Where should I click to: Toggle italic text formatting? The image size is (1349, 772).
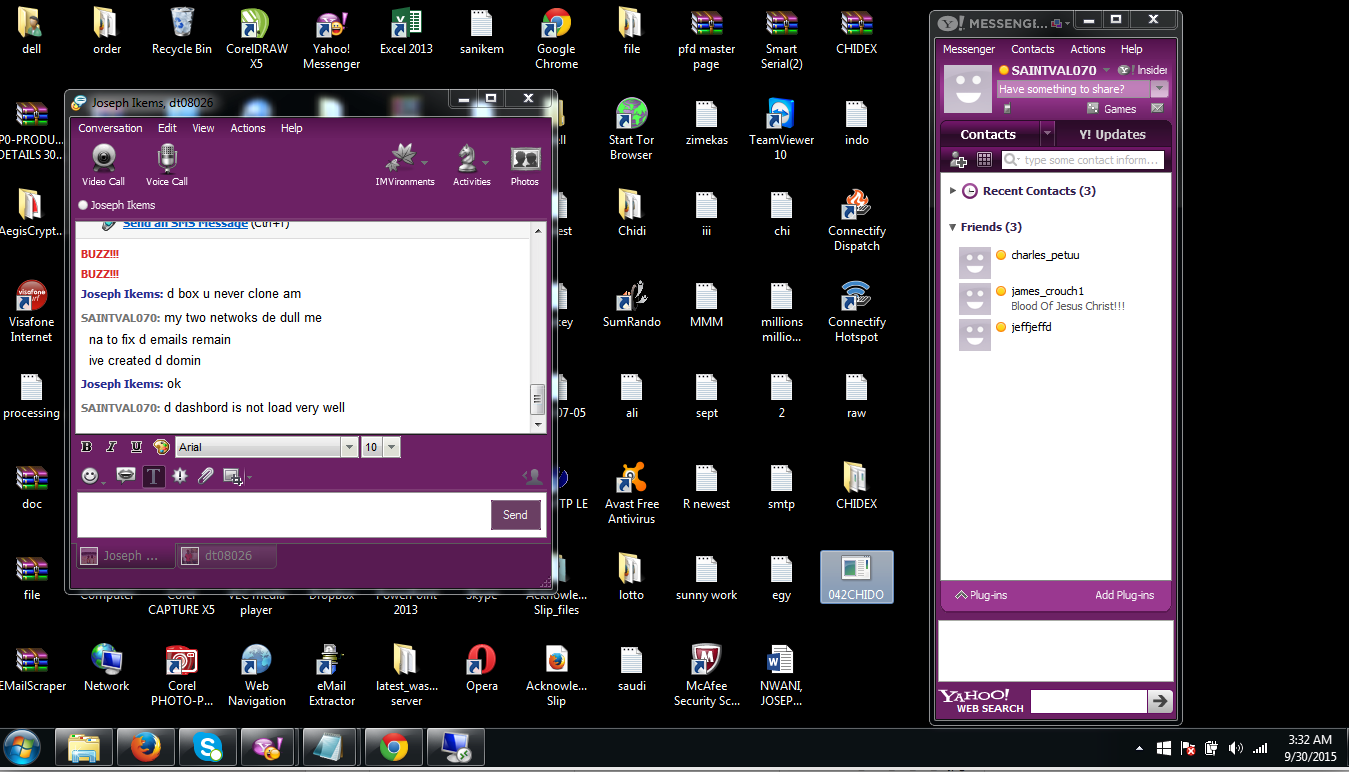pyautogui.click(x=111, y=447)
